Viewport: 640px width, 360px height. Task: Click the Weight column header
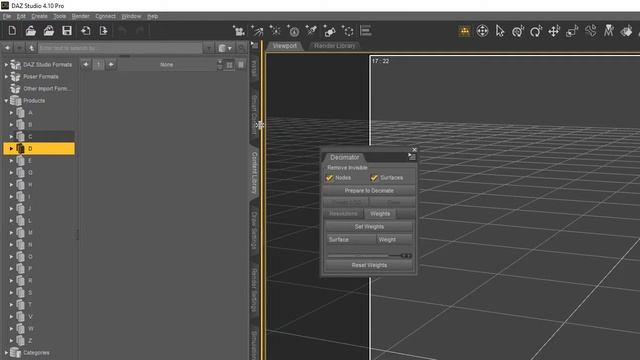pos(394,240)
